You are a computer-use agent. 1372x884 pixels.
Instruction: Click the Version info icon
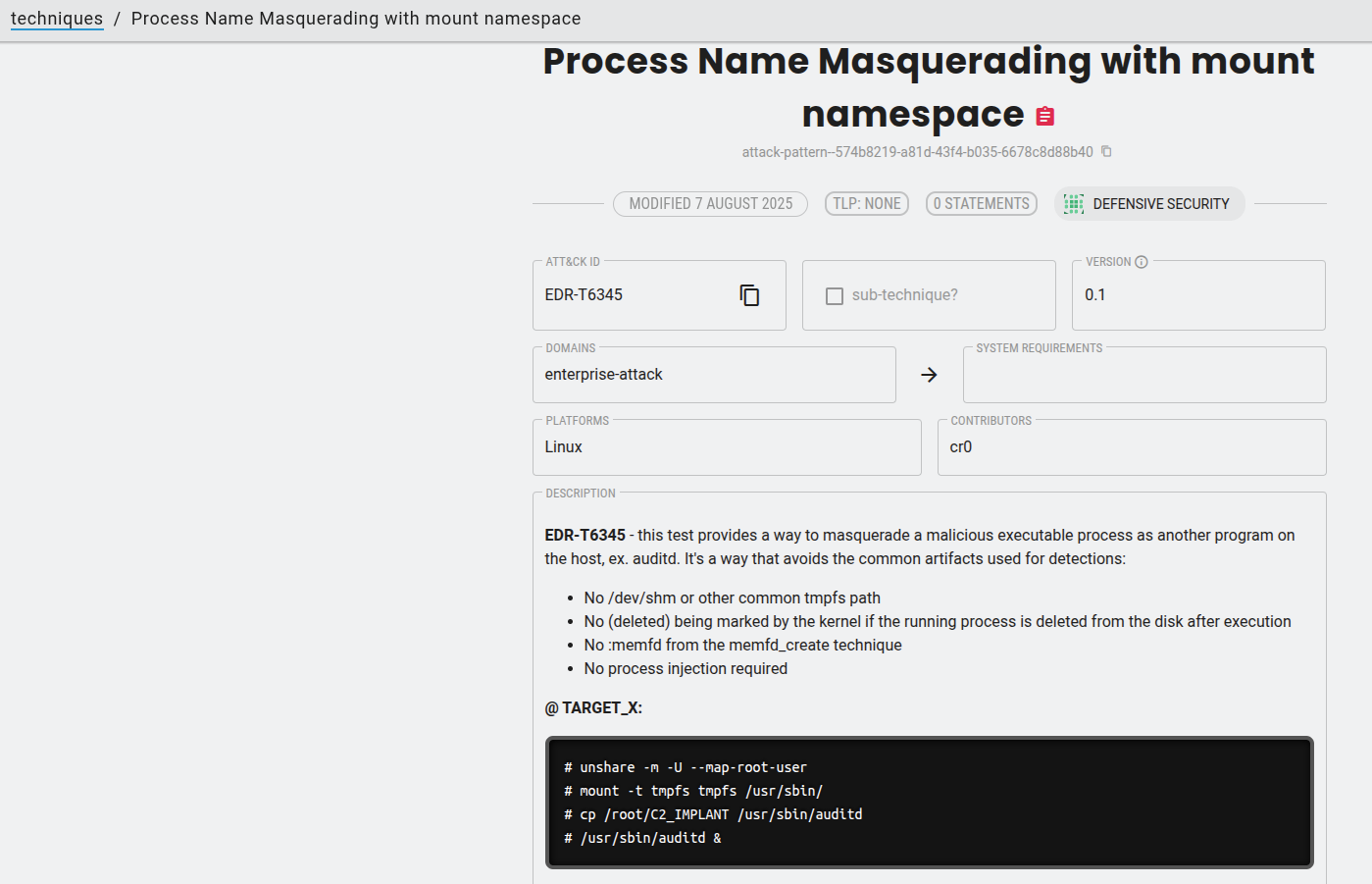[x=1142, y=262]
